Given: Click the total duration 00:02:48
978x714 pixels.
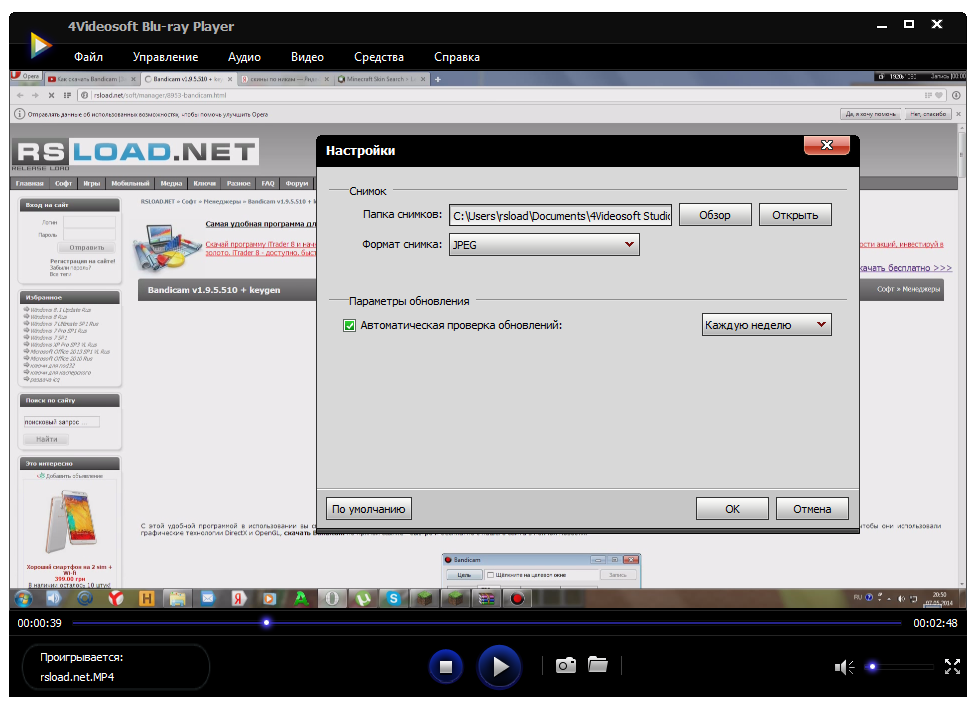Looking at the screenshot, I should coord(935,623).
